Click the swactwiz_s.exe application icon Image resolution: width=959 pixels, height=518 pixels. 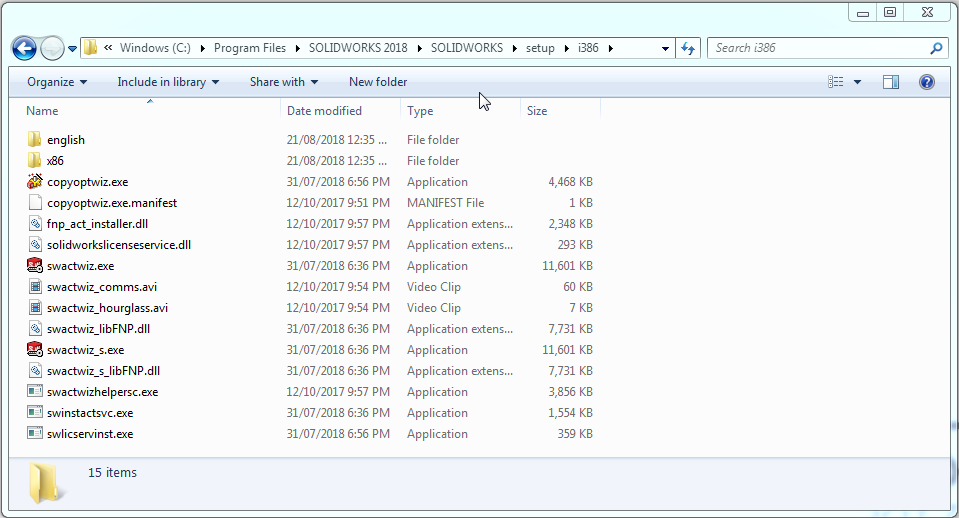click(35, 349)
